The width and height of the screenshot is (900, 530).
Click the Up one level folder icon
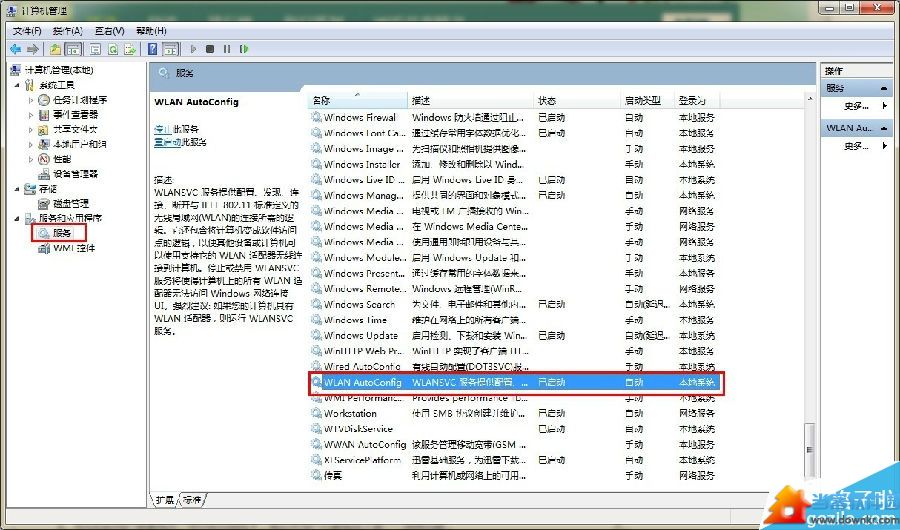point(55,49)
